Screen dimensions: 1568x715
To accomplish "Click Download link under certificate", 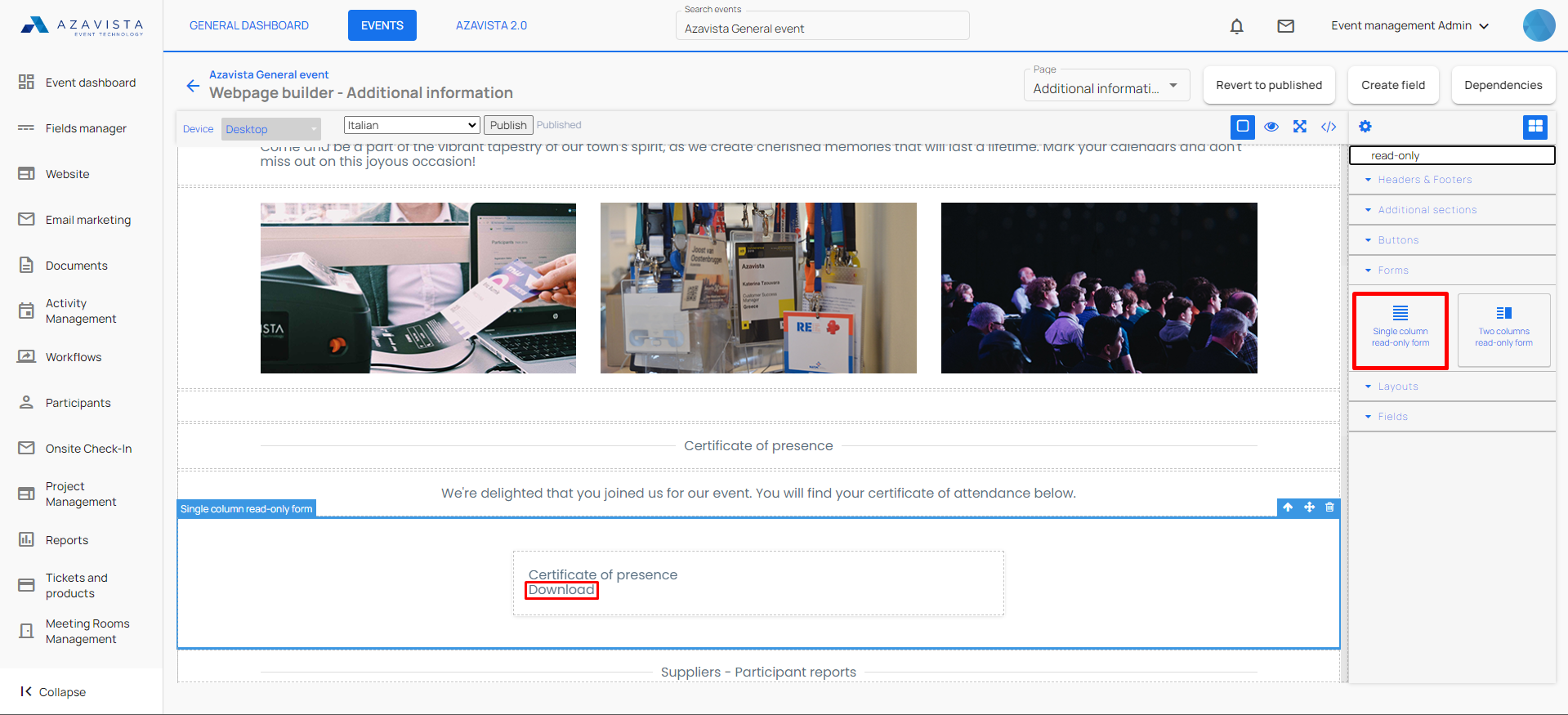I will [x=561, y=590].
